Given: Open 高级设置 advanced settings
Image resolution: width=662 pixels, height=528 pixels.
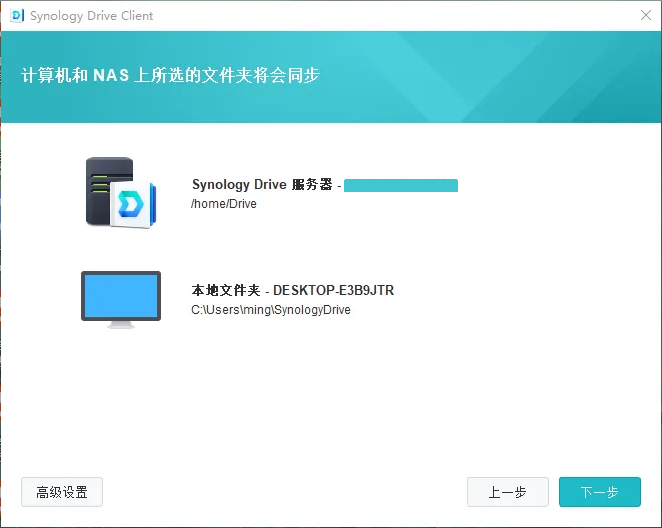Looking at the screenshot, I should (62, 492).
